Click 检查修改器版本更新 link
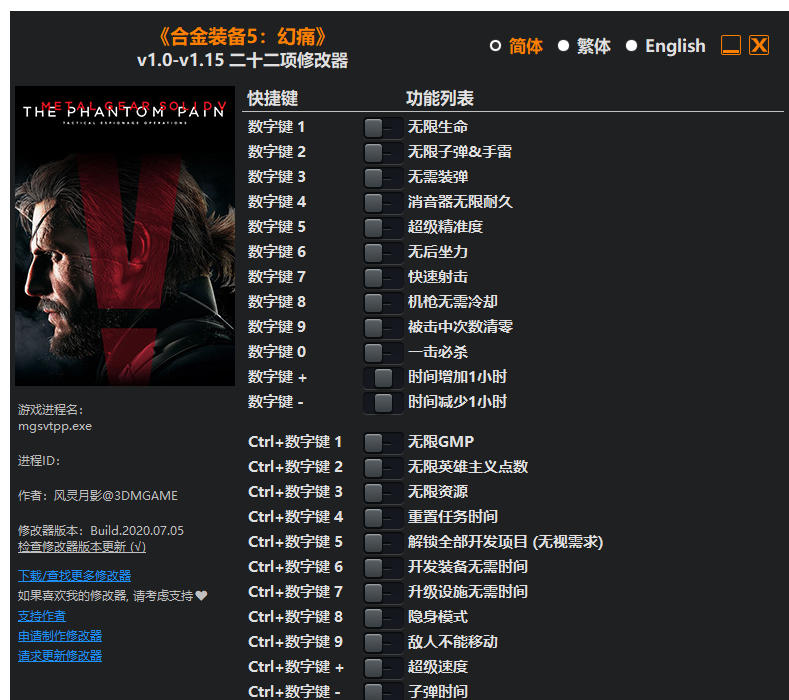 [82, 547]
